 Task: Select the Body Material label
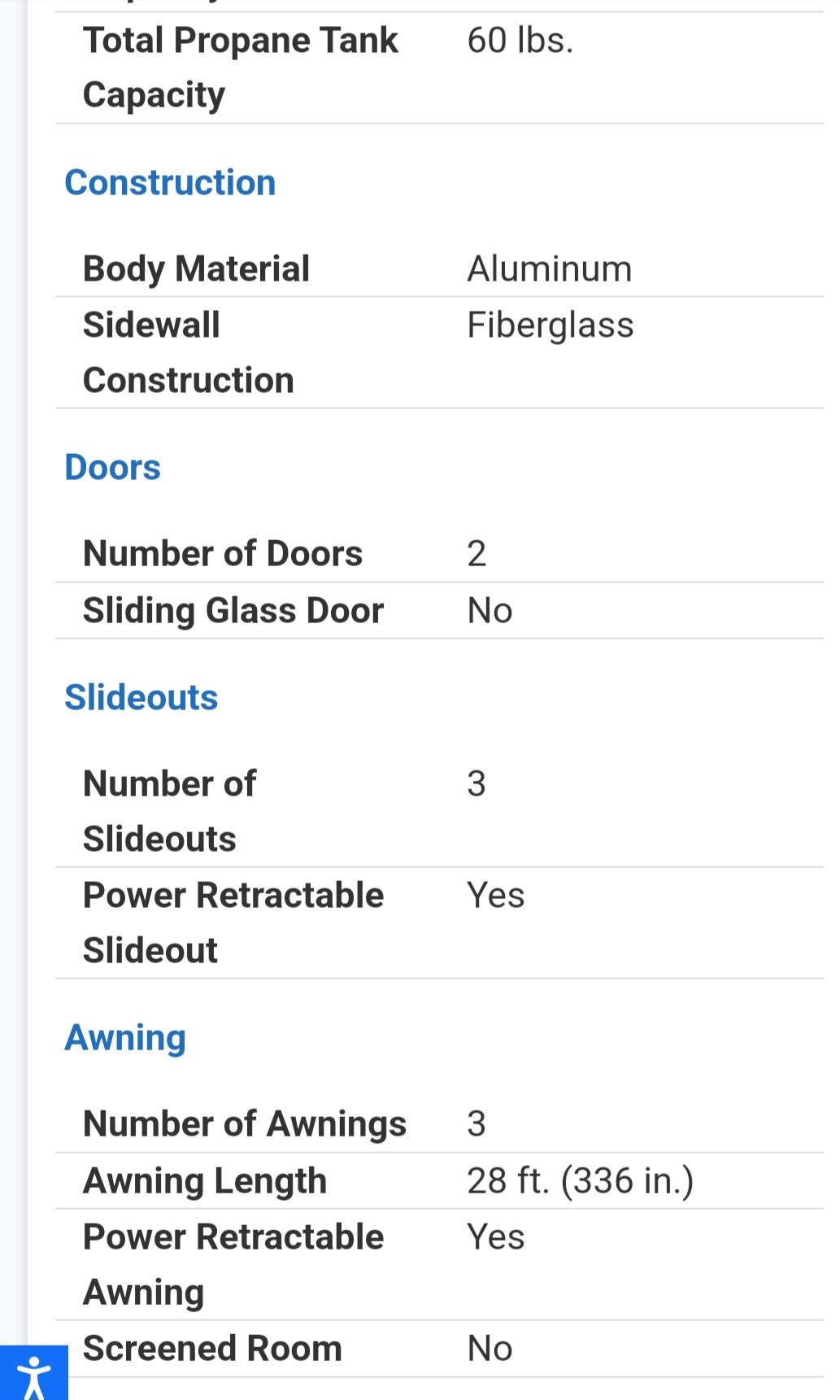click(x=196, y=268)
